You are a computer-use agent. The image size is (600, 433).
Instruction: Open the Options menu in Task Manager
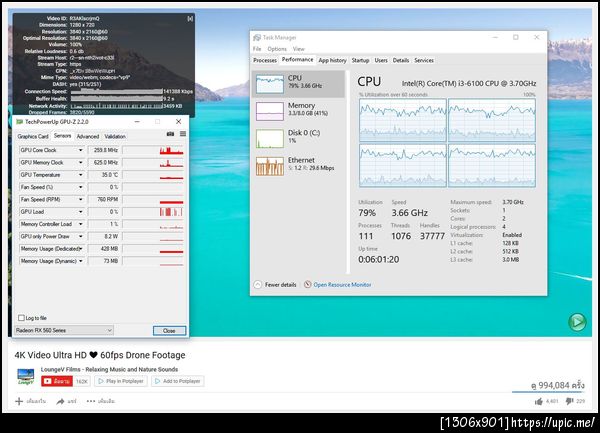[277, 49]
